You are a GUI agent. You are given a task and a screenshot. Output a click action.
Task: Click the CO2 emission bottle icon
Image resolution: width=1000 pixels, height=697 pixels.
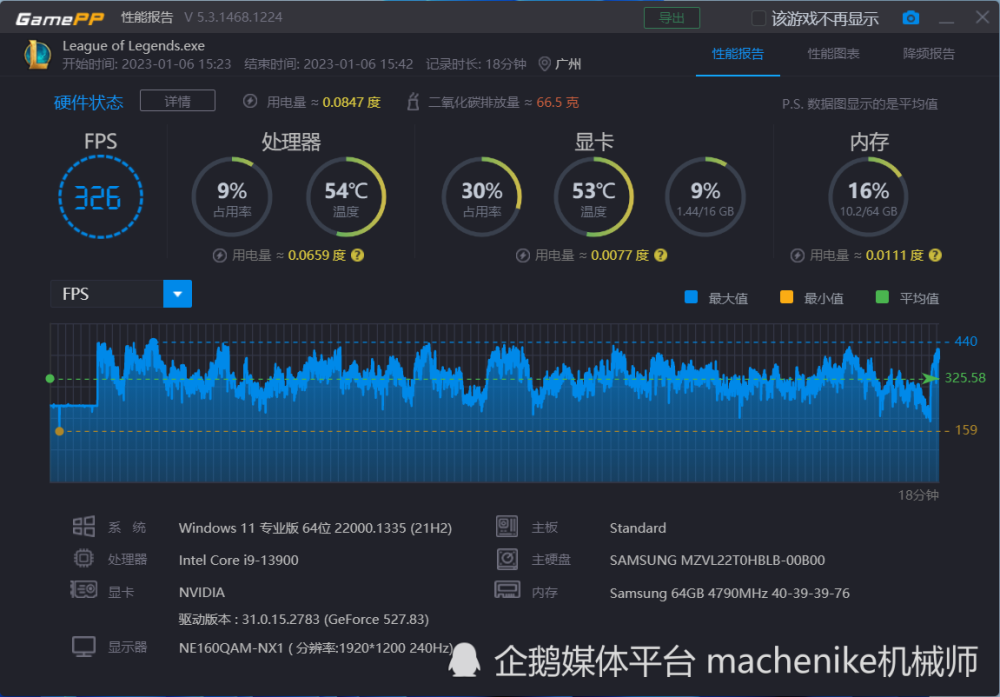[413, 101]
